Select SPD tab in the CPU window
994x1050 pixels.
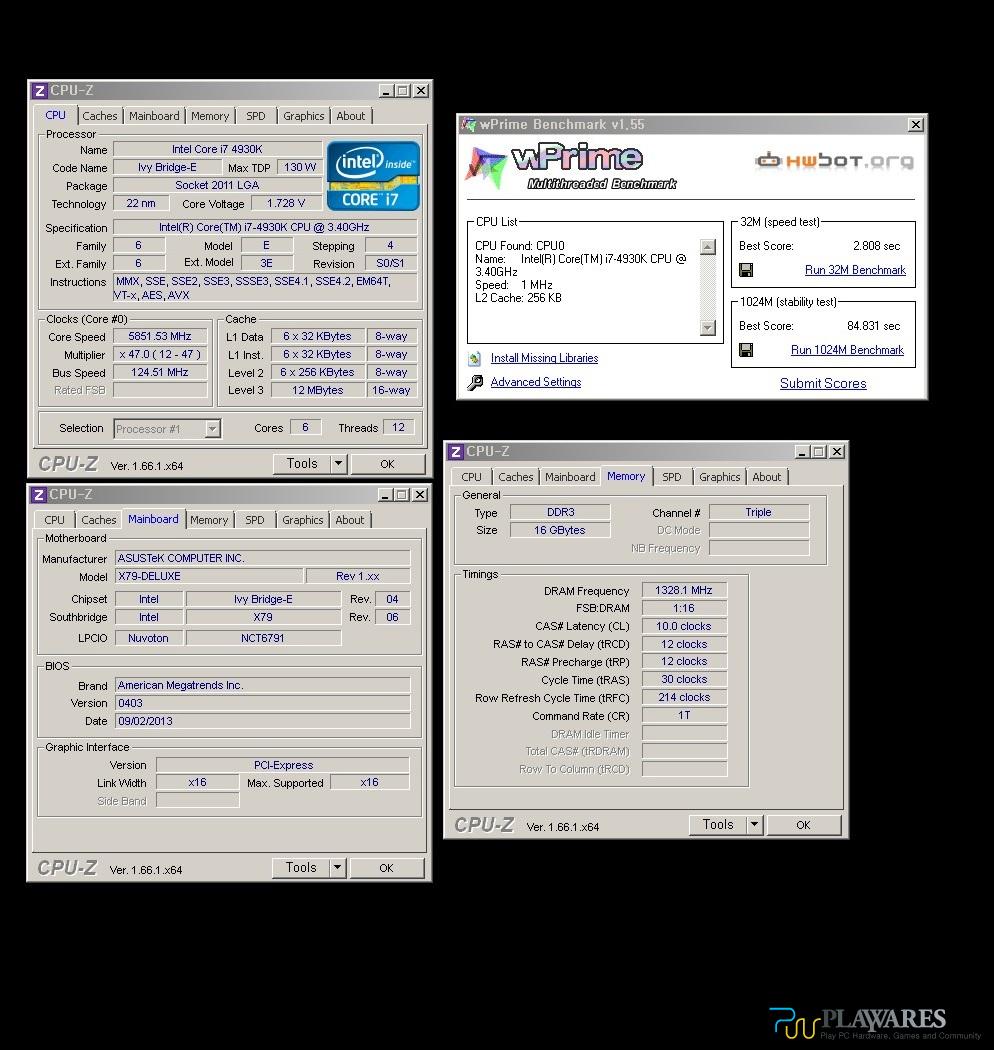pos(255,116)
